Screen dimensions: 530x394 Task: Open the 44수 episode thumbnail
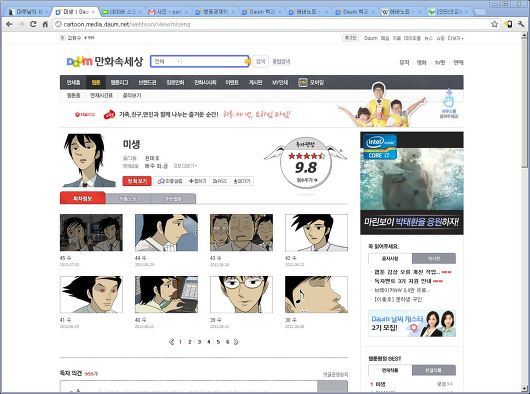coord(166,232)
